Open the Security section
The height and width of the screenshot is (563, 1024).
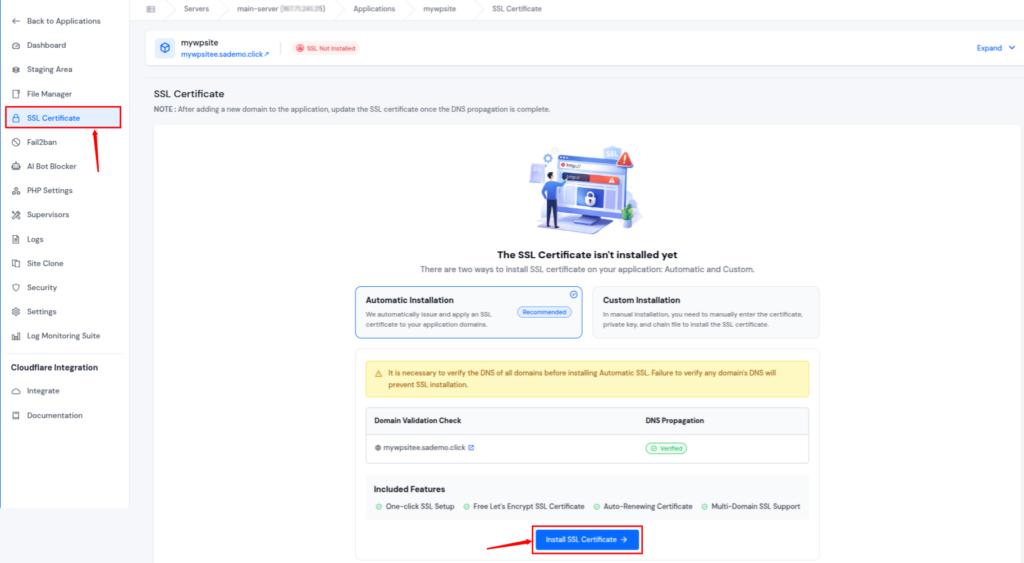[x=41, y=287]
